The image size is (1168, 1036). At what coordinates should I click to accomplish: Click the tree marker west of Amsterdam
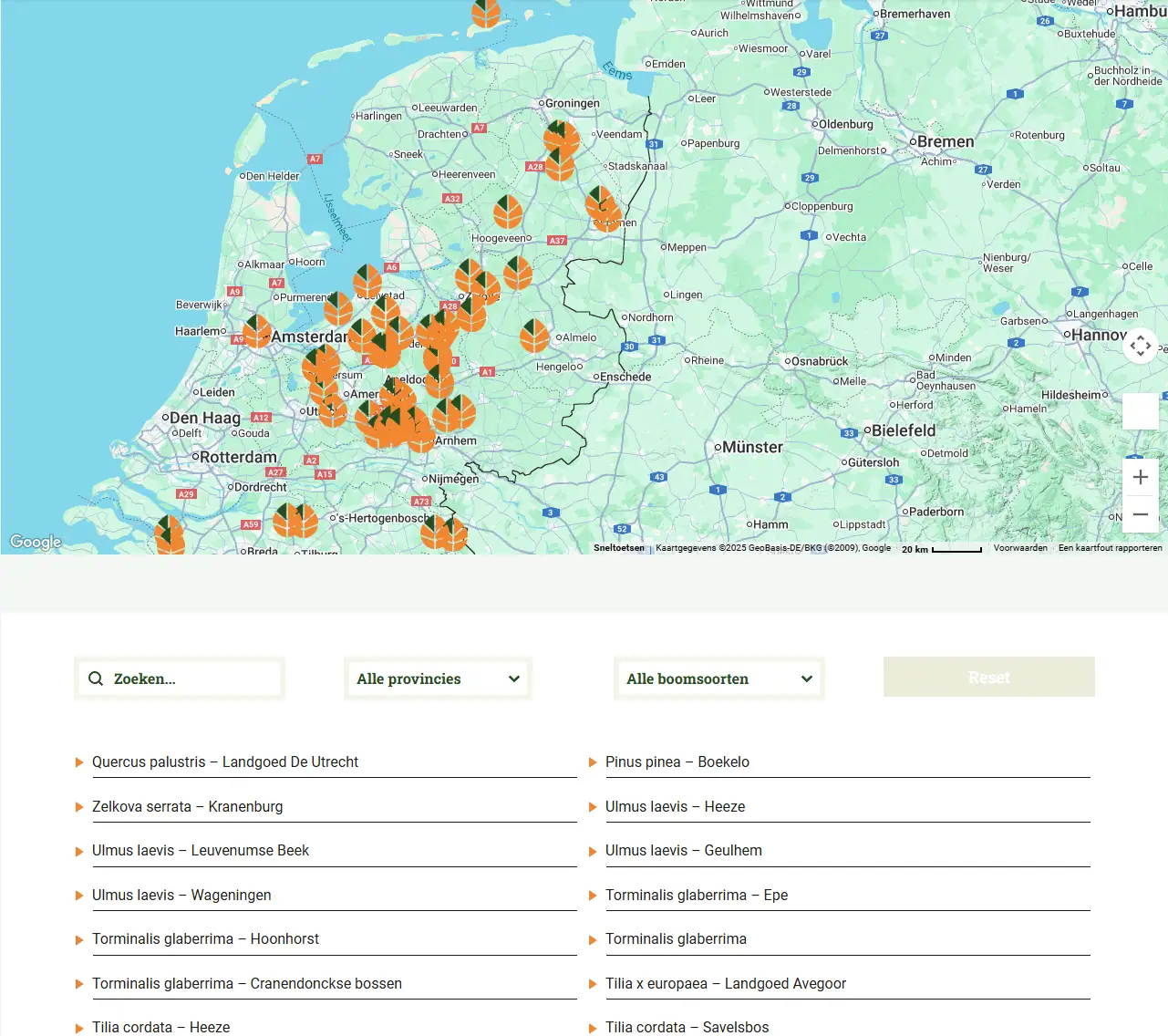coord(257,331)
